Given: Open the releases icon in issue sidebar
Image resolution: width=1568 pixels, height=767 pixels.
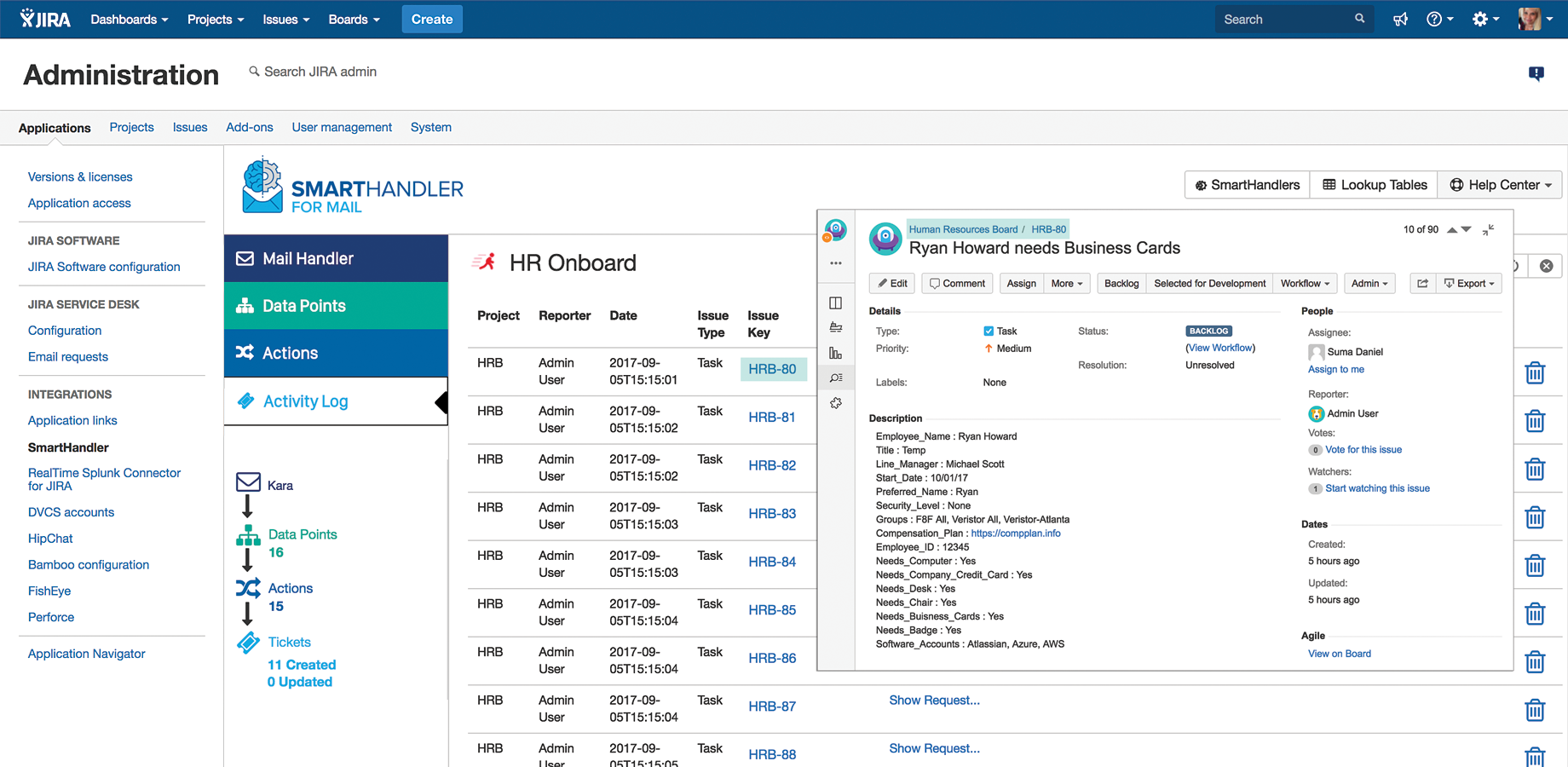Looking at the screenshot, I should pos(836,327).
